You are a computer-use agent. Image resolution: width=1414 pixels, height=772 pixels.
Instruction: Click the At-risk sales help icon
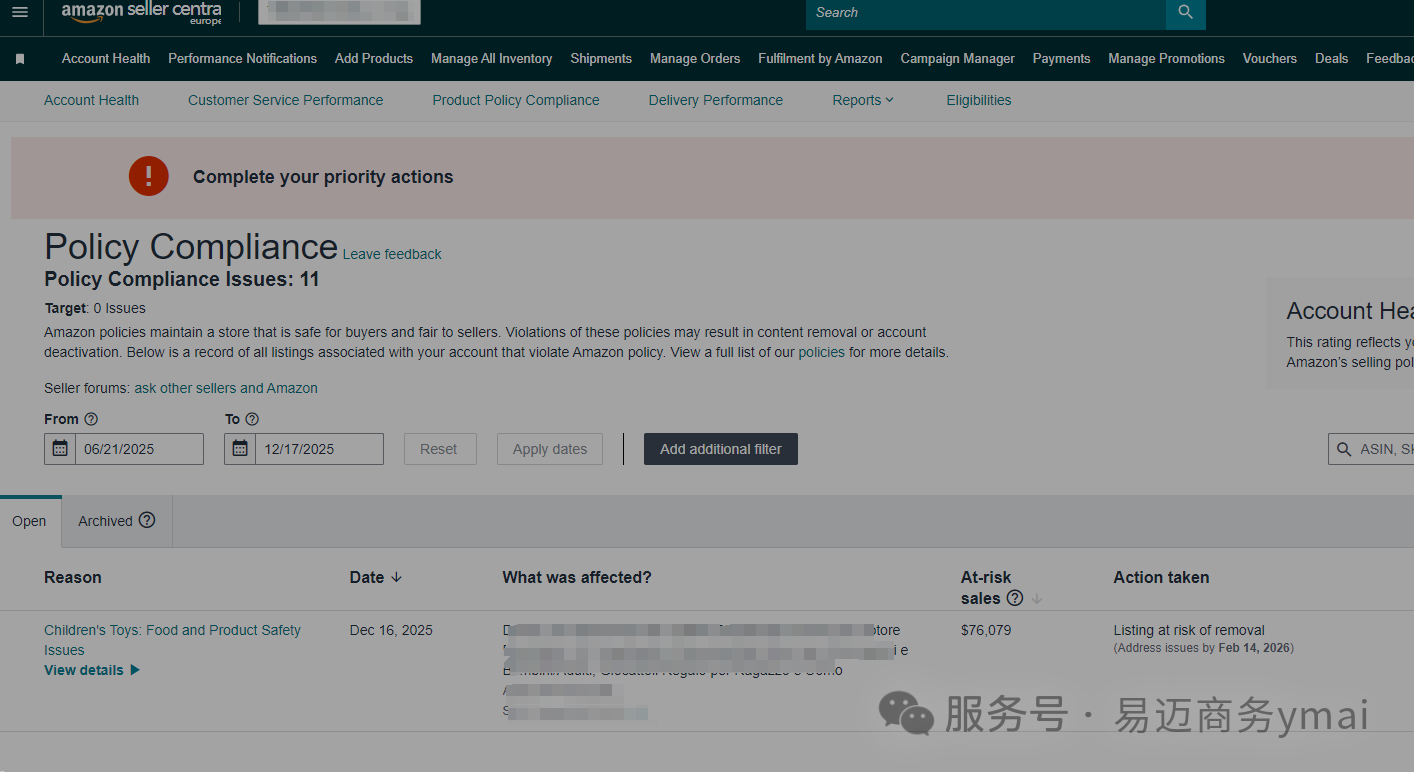pyautogui.click(x=1015, y=598)
